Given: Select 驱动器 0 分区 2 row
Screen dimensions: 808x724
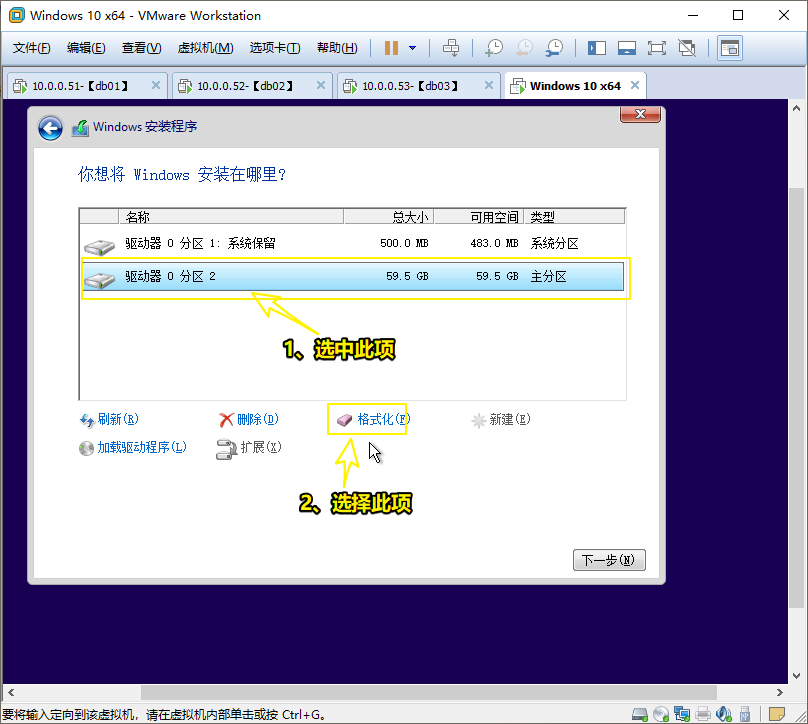Looking at the screenshot, I should tap(352, 277).
